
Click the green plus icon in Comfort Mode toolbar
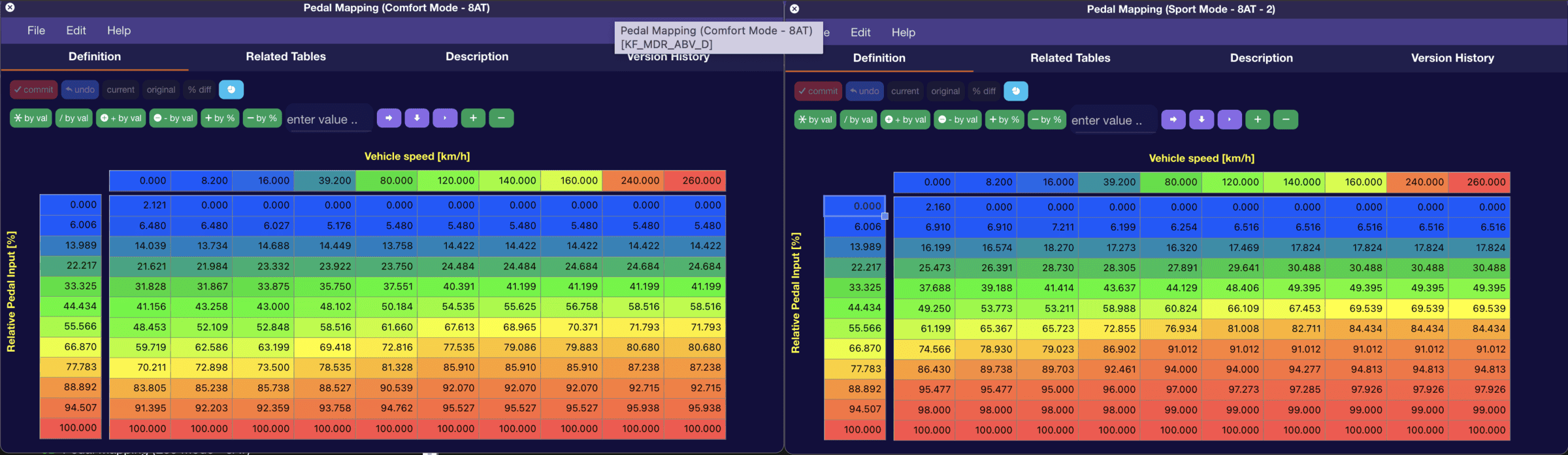click(x=473, y=118)
